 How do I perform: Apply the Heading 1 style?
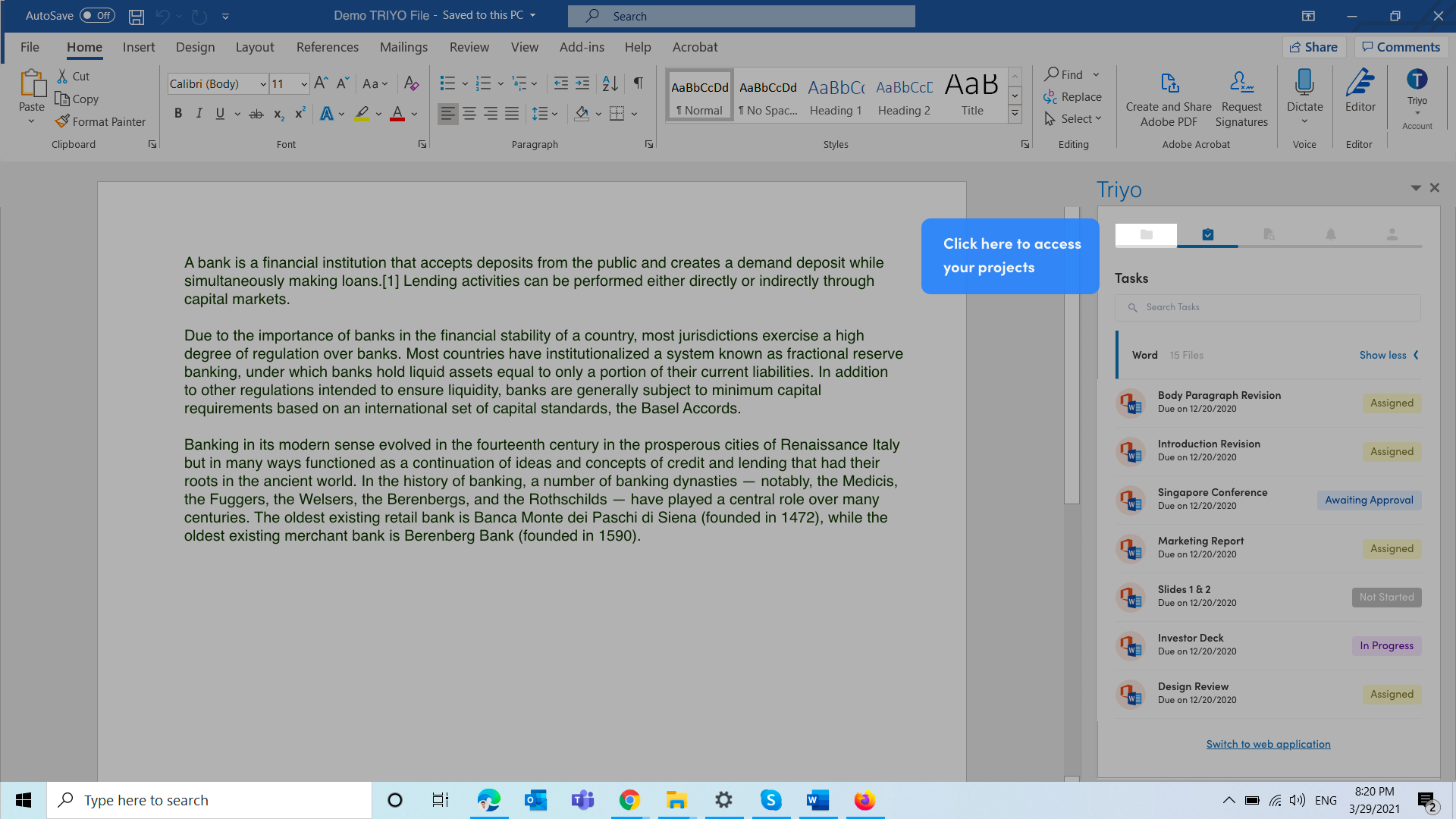836,96
